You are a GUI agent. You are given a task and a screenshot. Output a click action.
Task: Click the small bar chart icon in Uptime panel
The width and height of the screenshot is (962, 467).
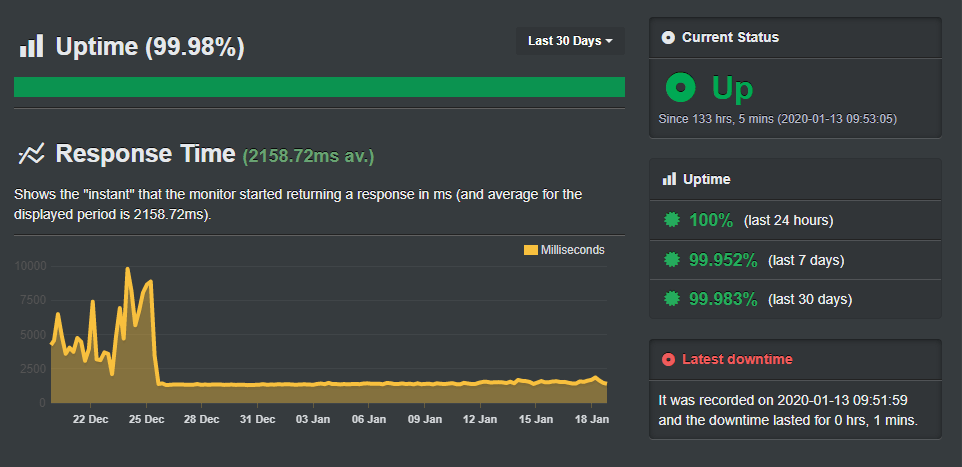tap(669, 179)
